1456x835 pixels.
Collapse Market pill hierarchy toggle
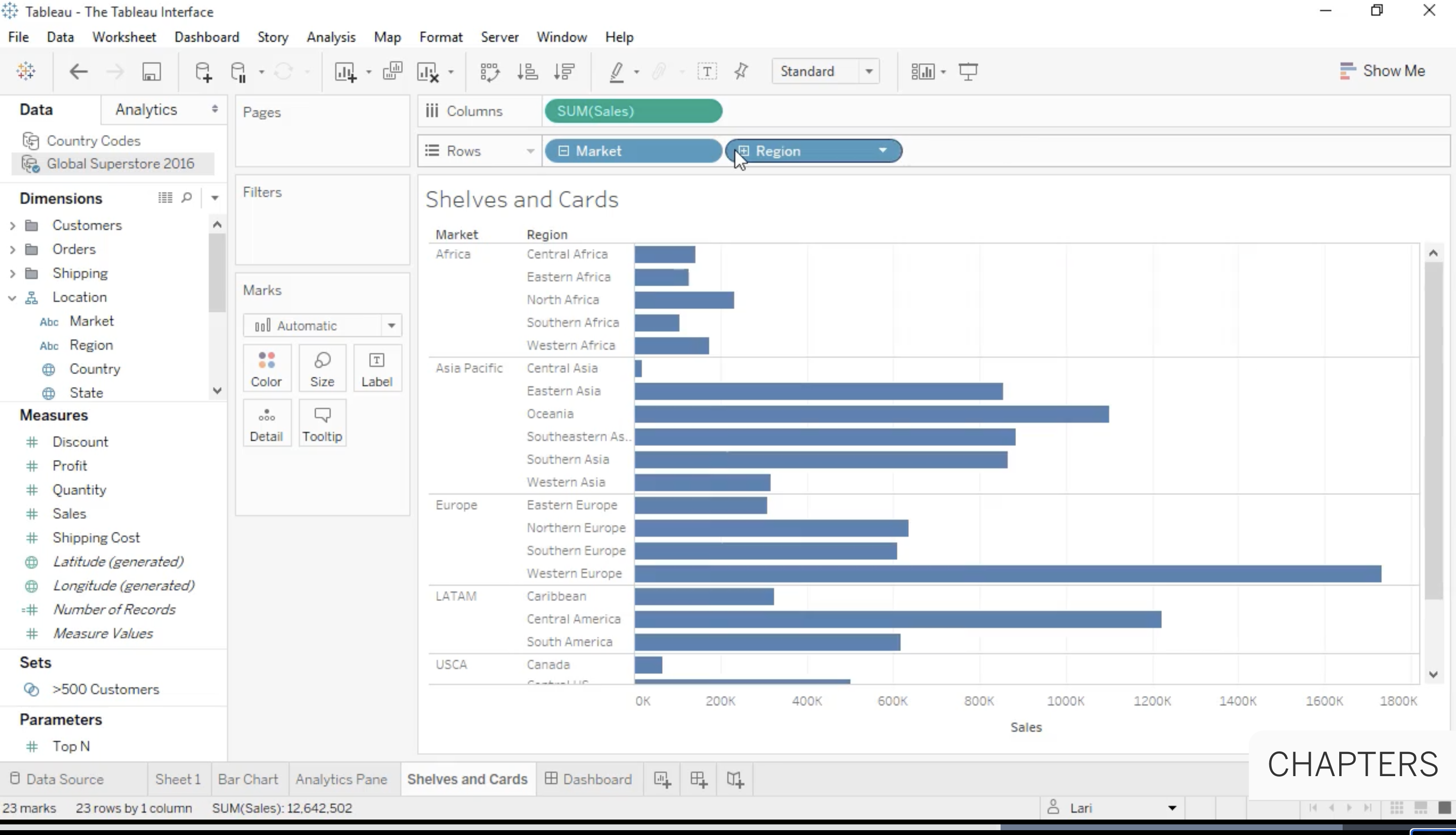tap(563, 151)
